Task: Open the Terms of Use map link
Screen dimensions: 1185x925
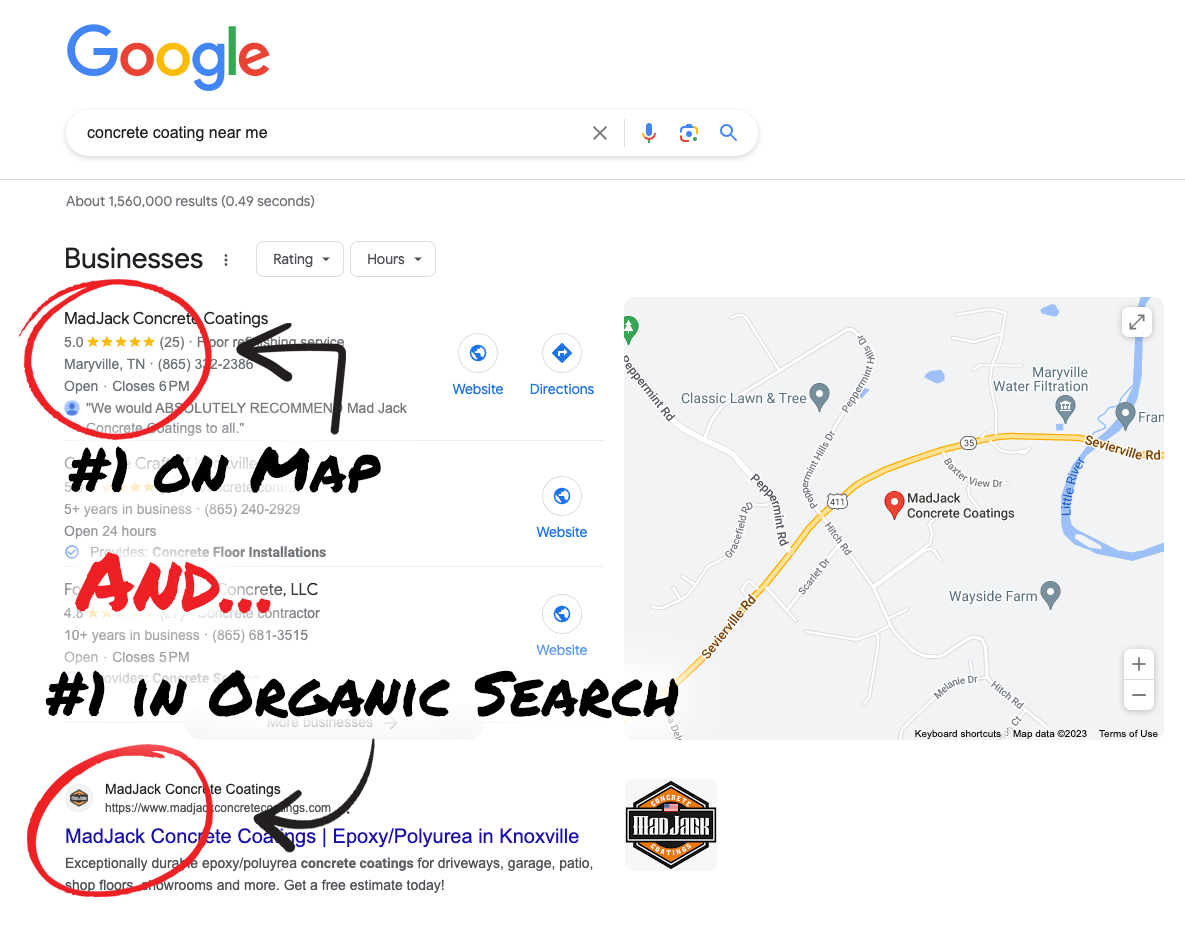Action: click(x=1128, y=734)
